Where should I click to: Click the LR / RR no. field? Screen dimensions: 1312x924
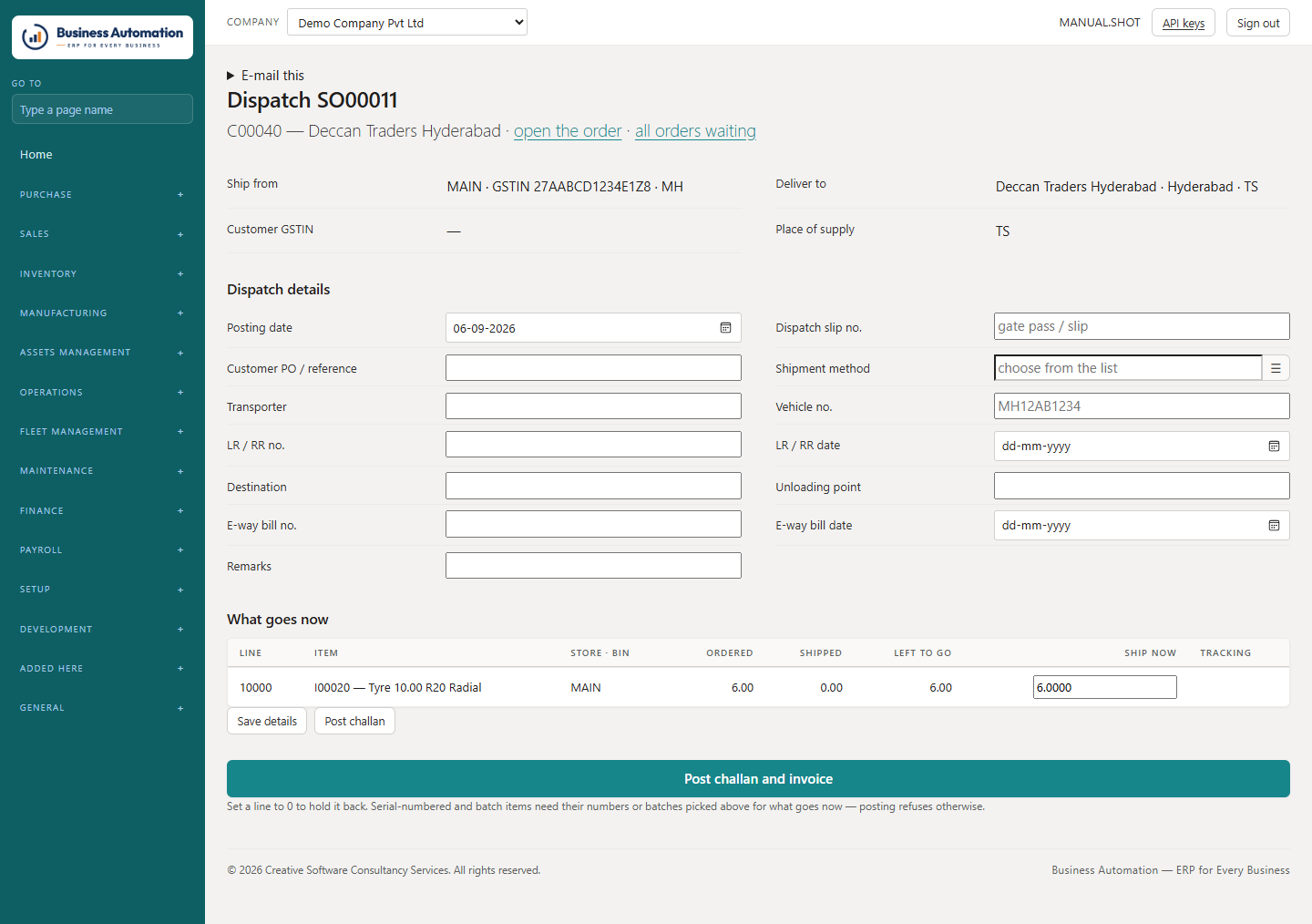(x=593, y=445)
